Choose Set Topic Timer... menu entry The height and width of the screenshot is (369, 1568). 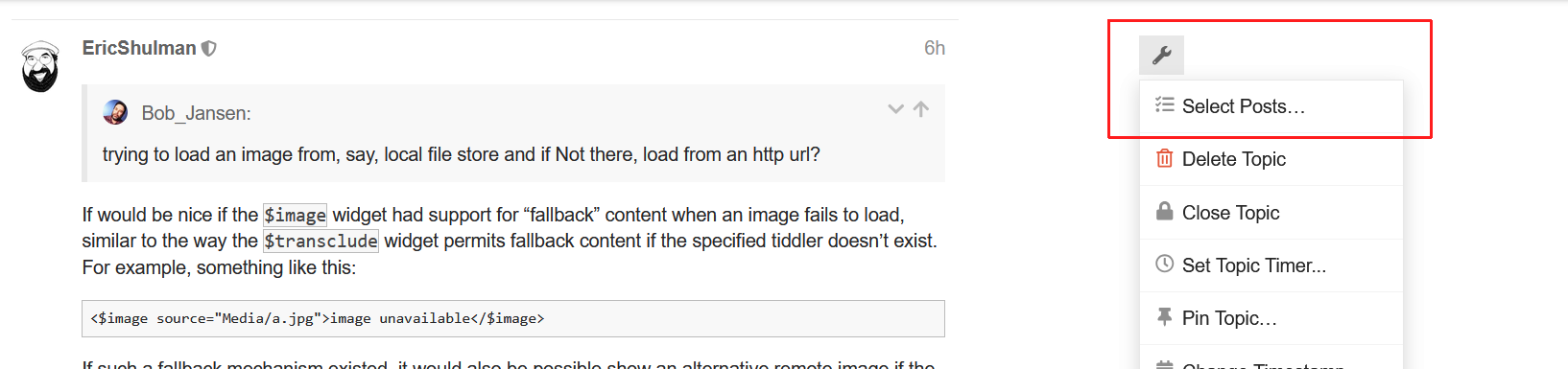[1271, 265]
